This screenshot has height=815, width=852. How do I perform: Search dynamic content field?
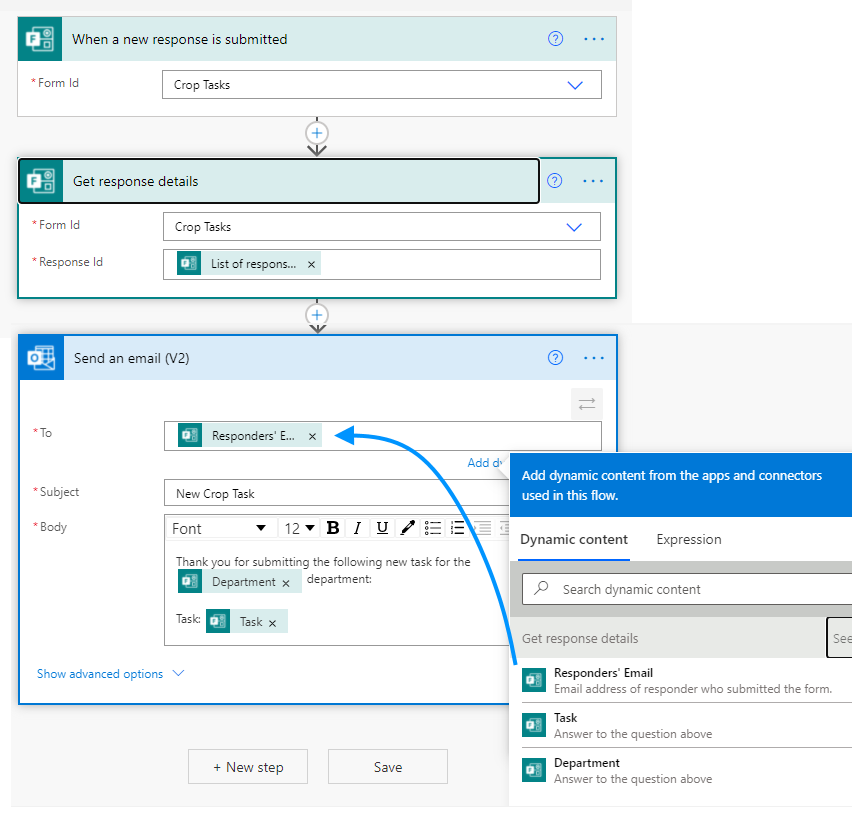tap(687, 589)
